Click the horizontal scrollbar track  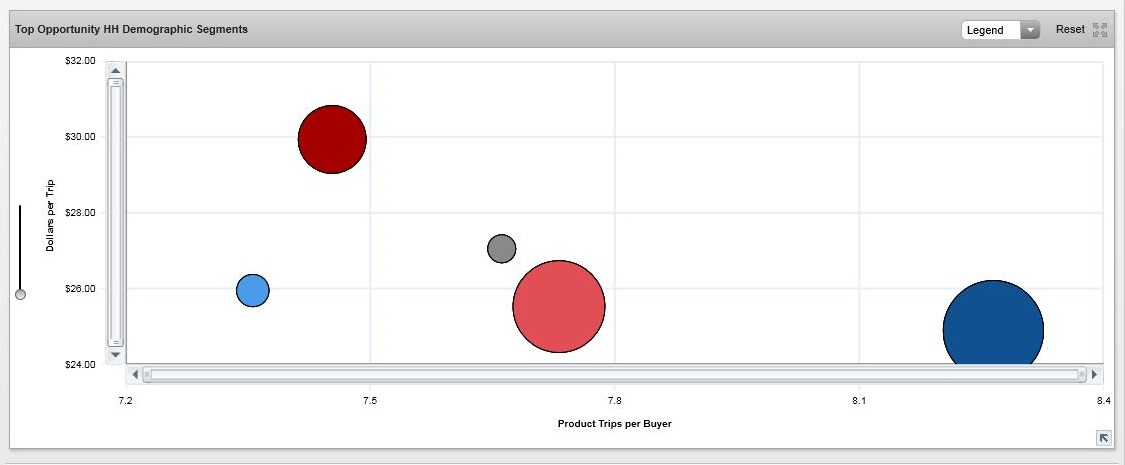614,374
